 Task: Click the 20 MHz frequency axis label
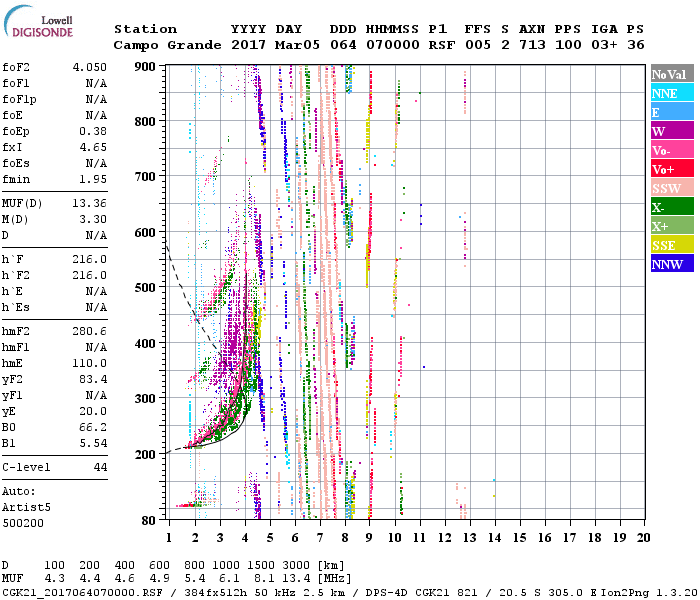coord(643,538)
